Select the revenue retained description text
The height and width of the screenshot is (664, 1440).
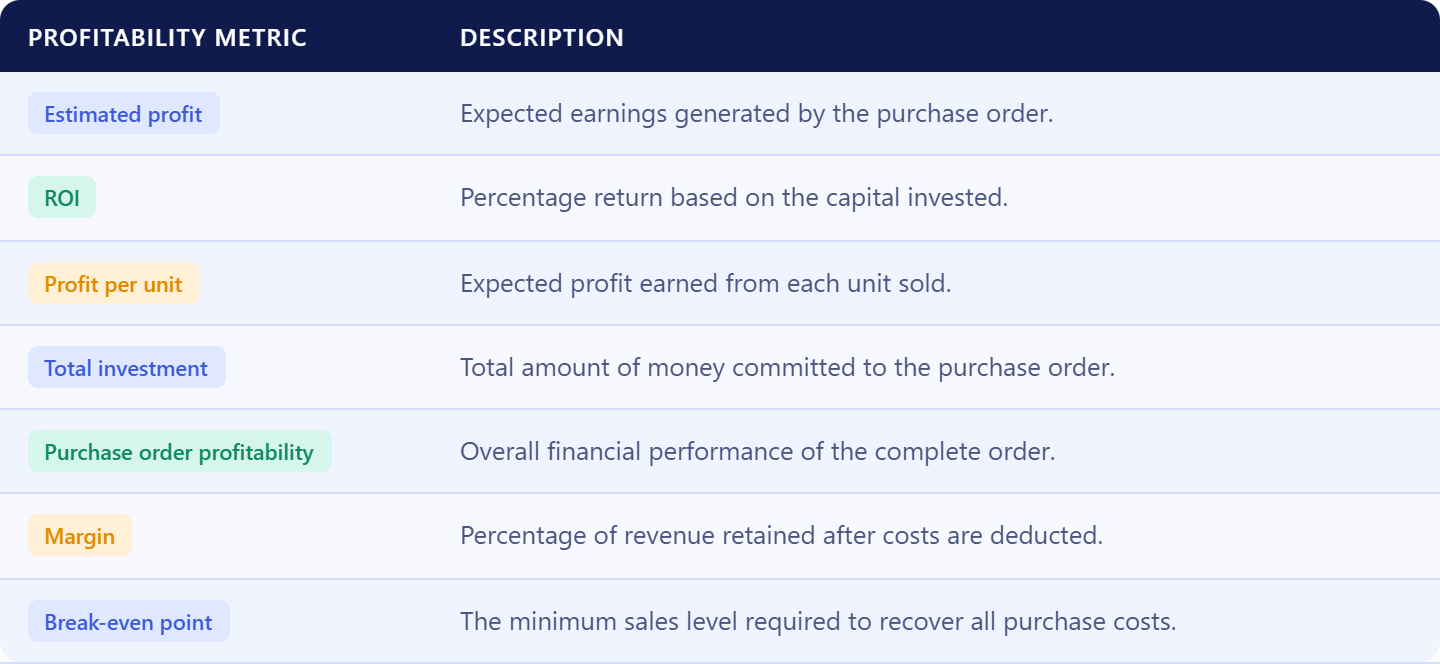(x=782, y=536)
